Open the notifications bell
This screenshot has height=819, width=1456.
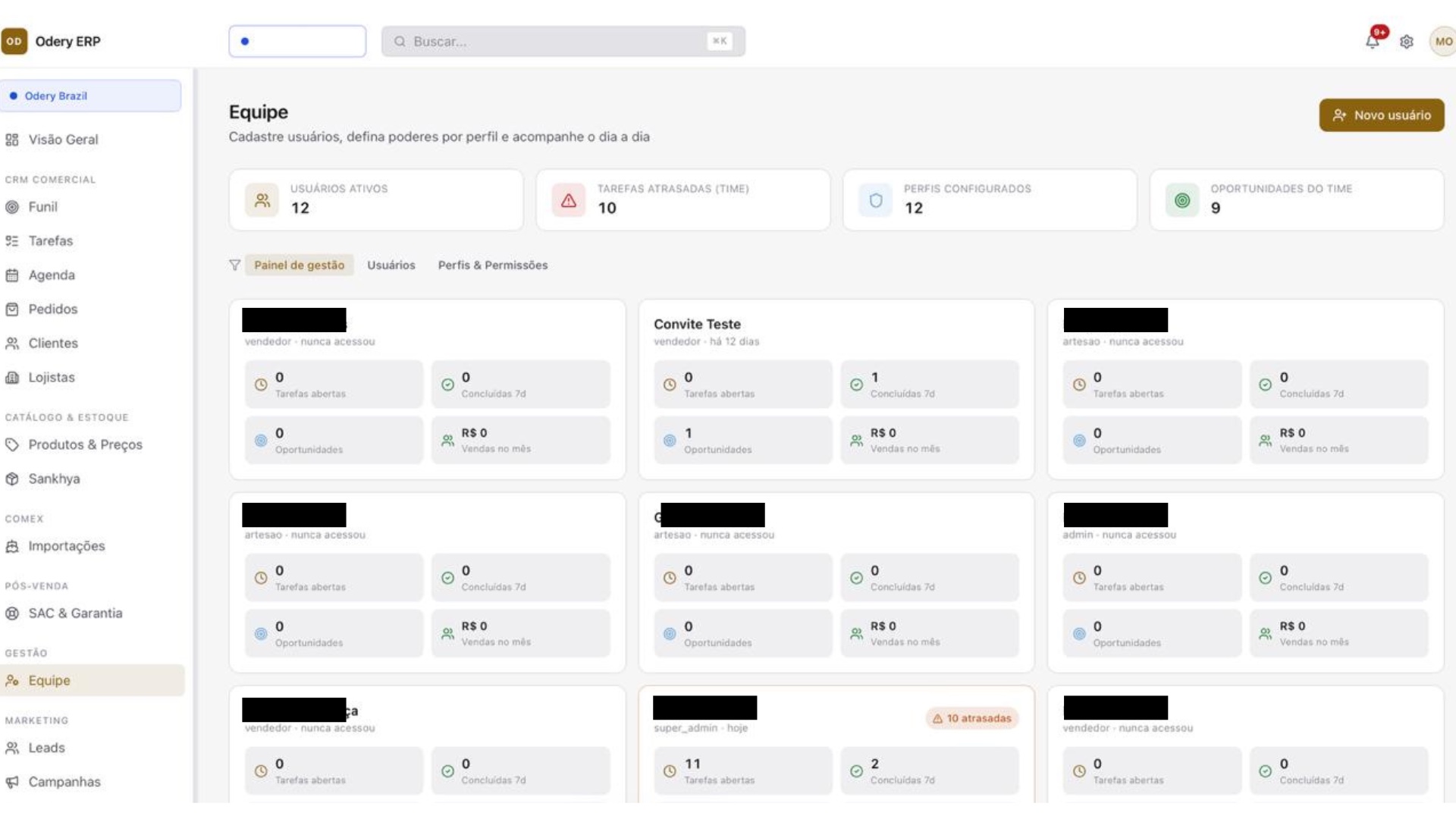point(1373,41)
